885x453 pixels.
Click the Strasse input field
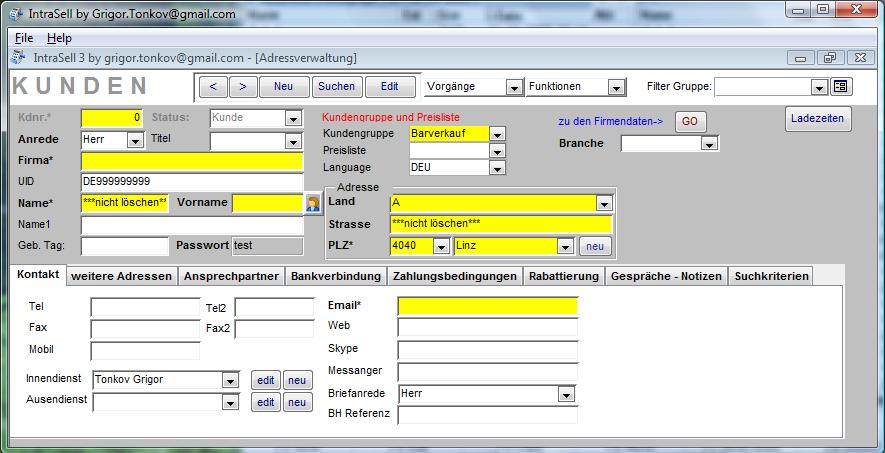point(501,224)
